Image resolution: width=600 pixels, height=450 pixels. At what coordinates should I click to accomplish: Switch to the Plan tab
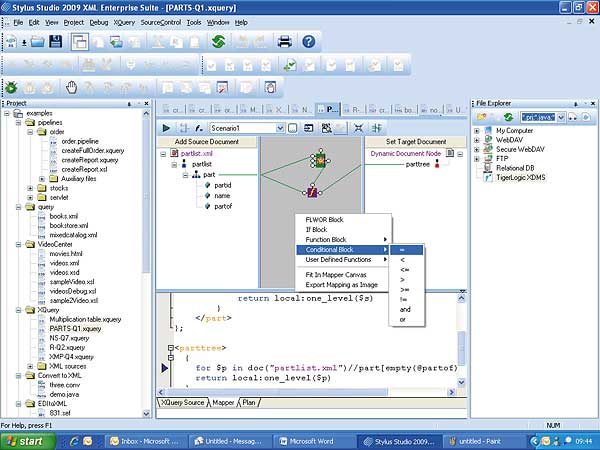[249, 403]
